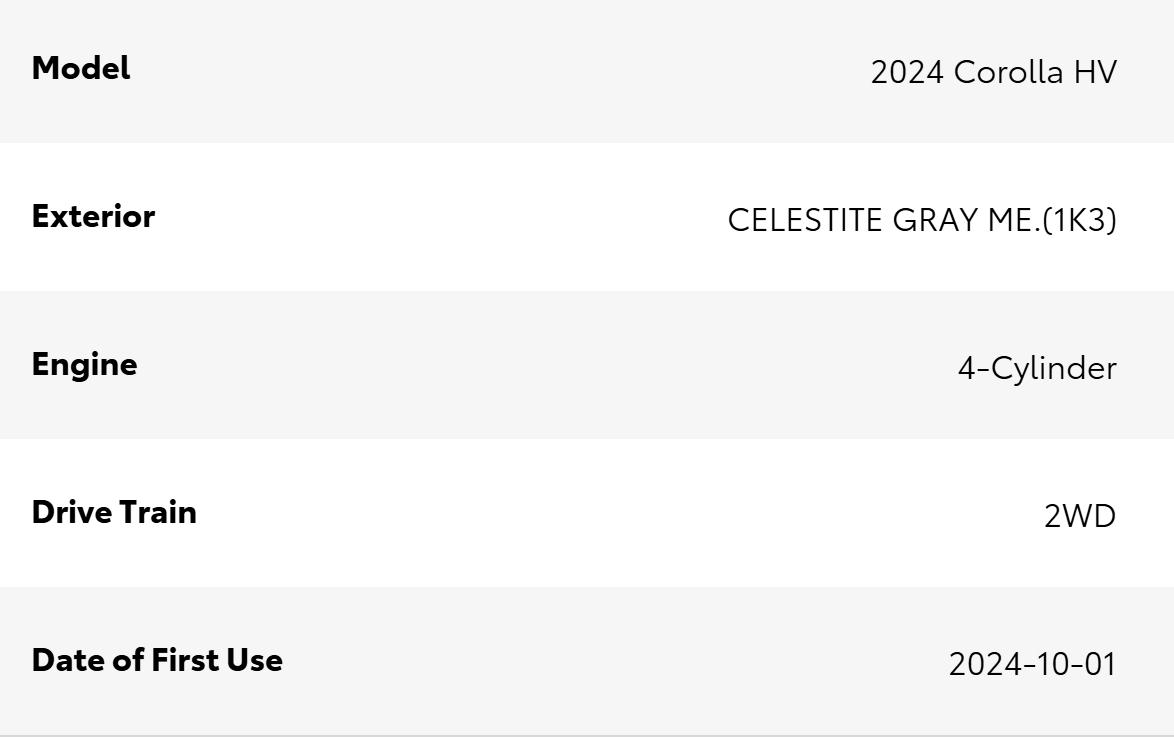Image resolution: width=1174 pixels, height=738 pixels.
Task: Click the word Corolla in model value
Action: (x=1009, y=72)
